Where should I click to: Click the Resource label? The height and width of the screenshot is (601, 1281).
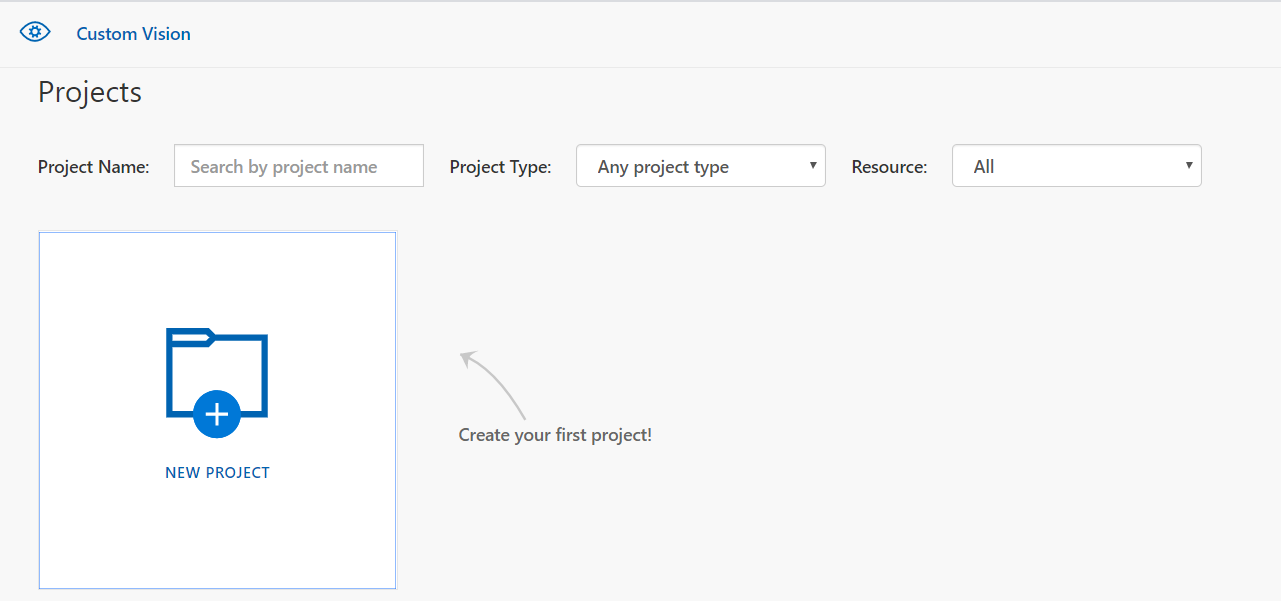(x=889, y=167)
